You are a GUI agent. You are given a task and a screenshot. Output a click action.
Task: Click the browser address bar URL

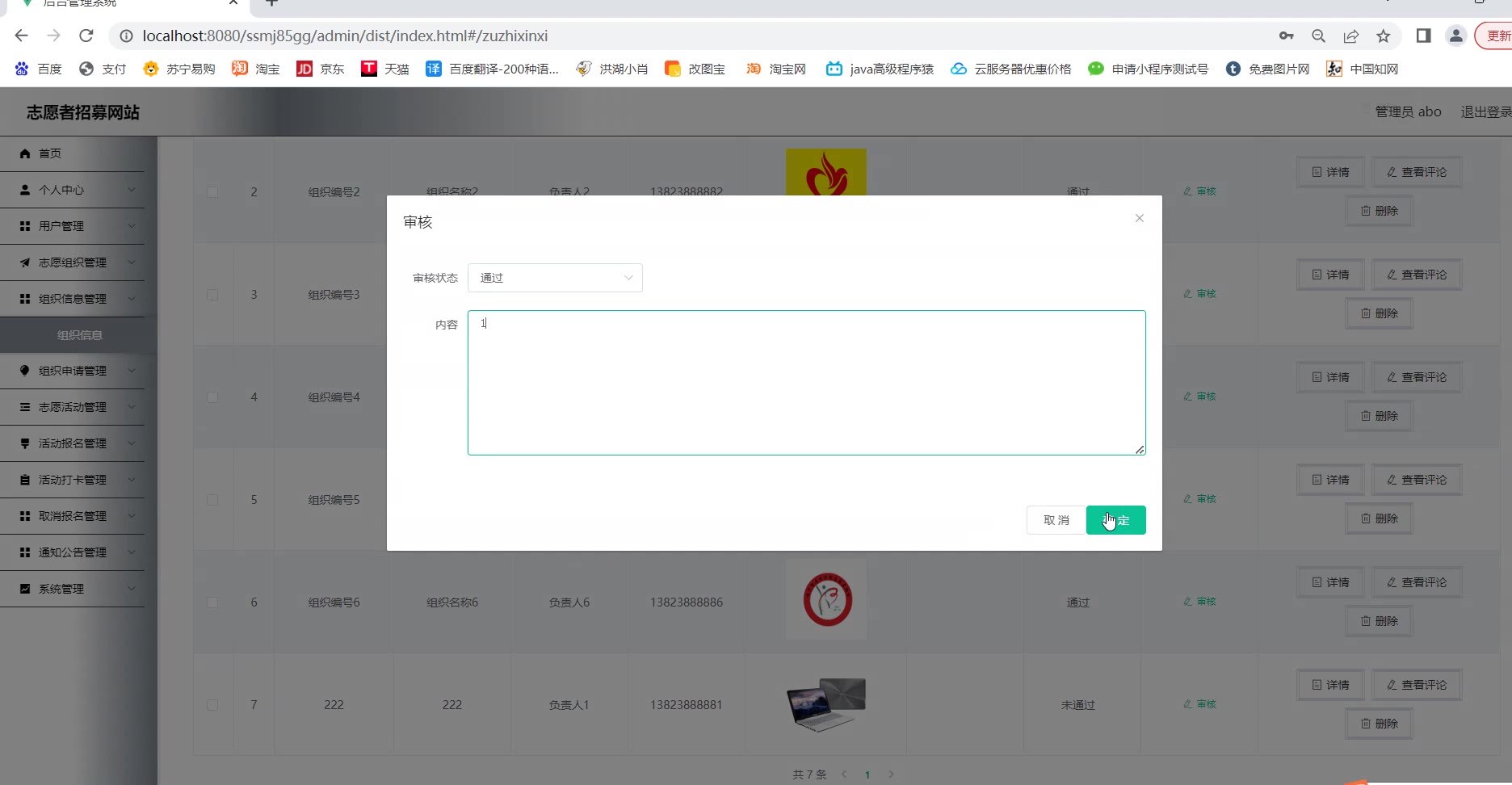[345, 36]
